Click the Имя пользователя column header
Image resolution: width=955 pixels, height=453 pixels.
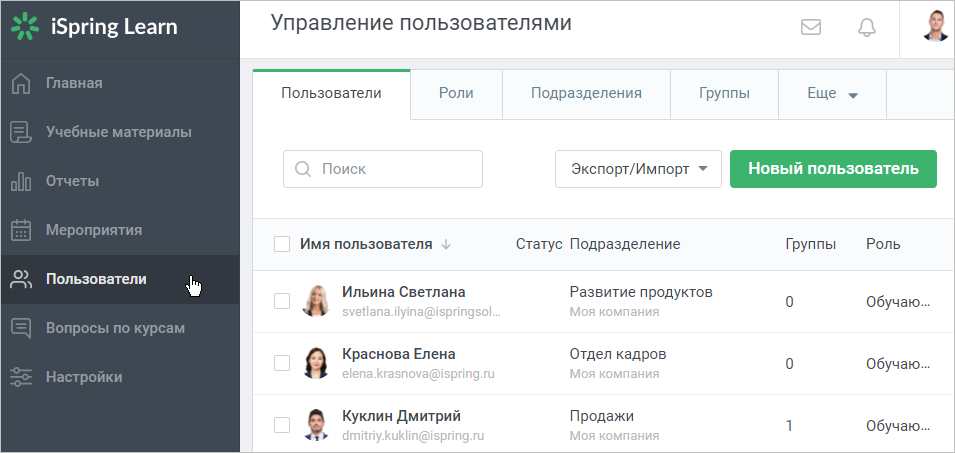(366, 244)
